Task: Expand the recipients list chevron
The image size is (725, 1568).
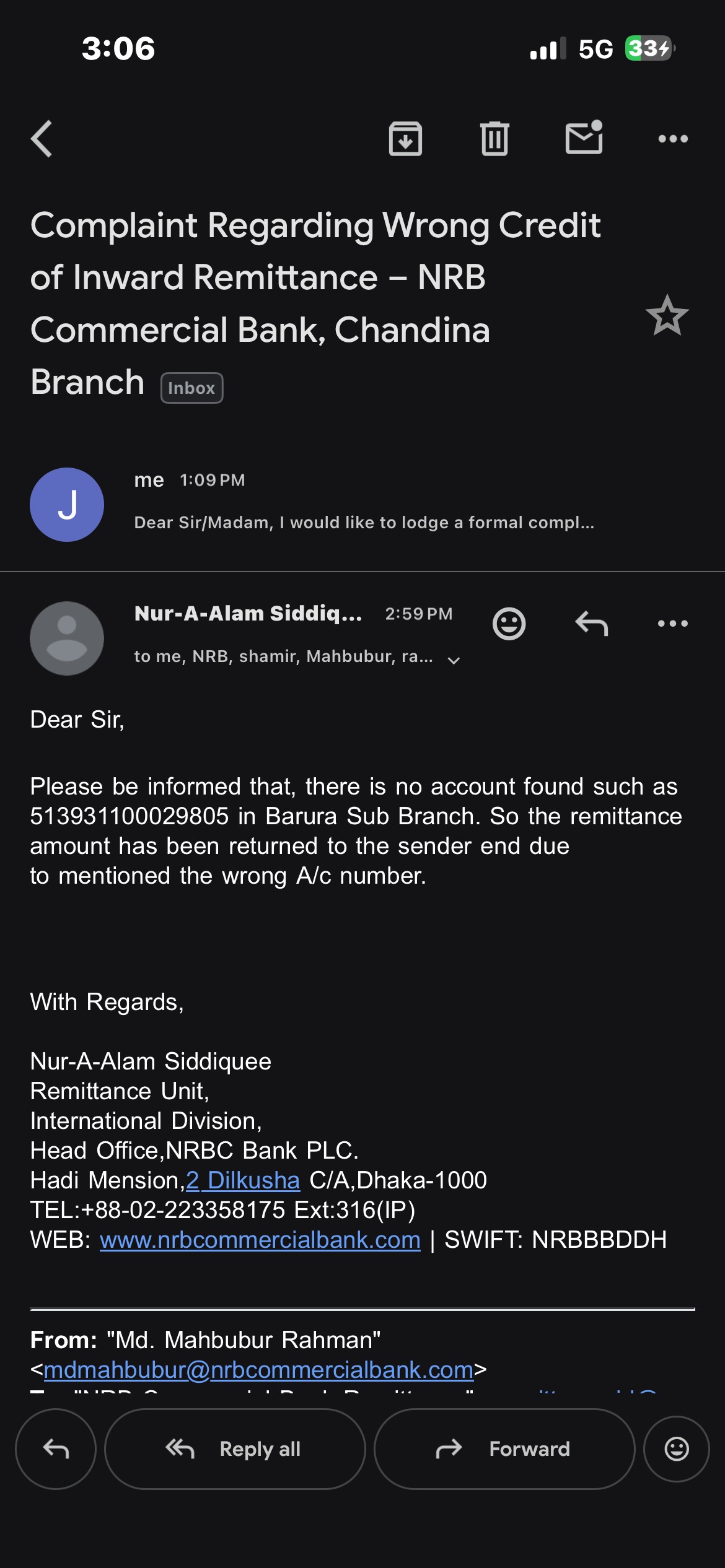Action: click(454, 660)
